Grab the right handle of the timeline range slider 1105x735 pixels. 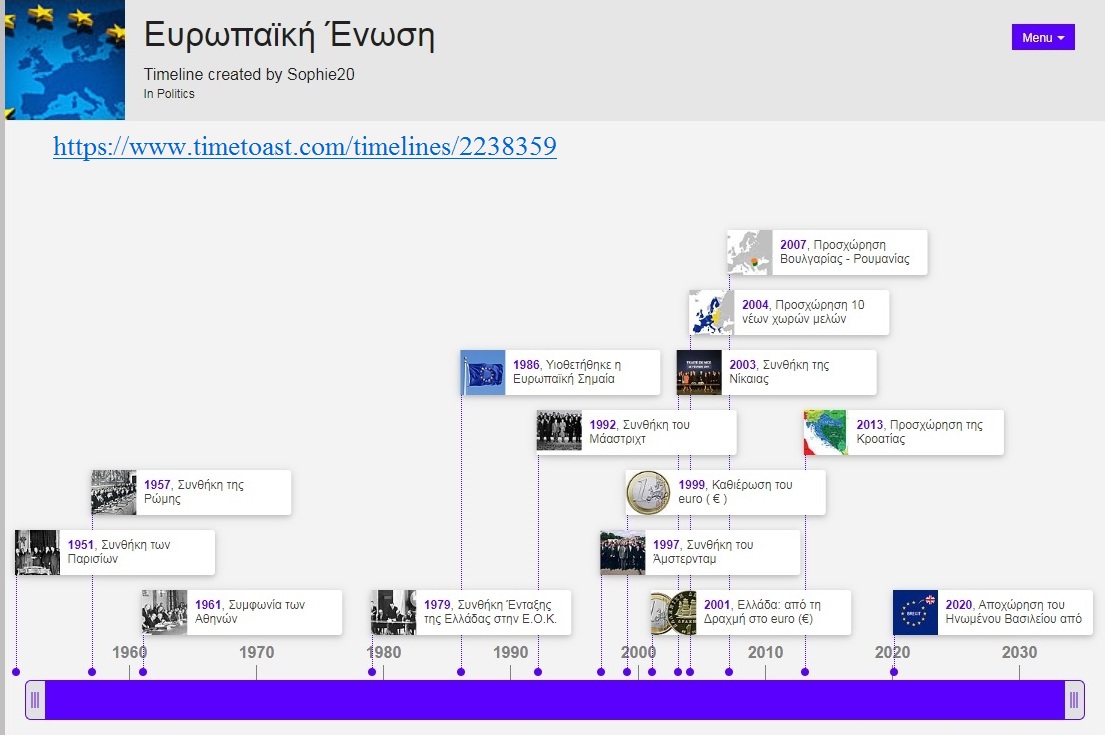click(1074, 700)
